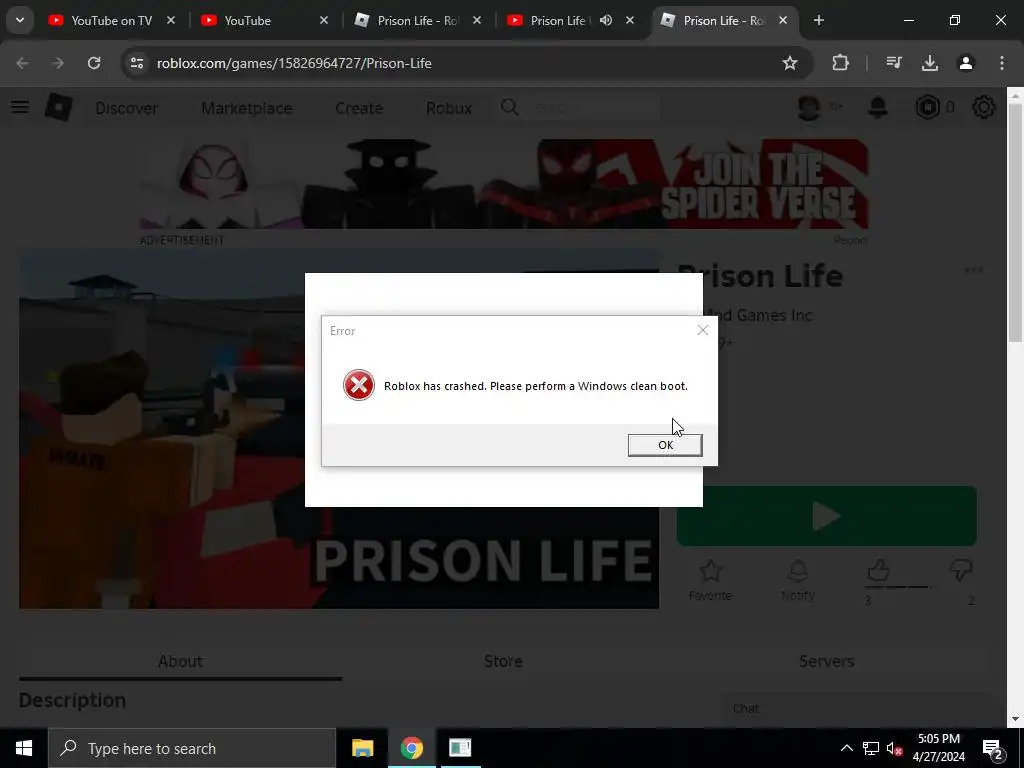This screenshot has width=1024, height=768.
Task: Click the Join the Spider Verse advertisement
Action: [504, 184]
